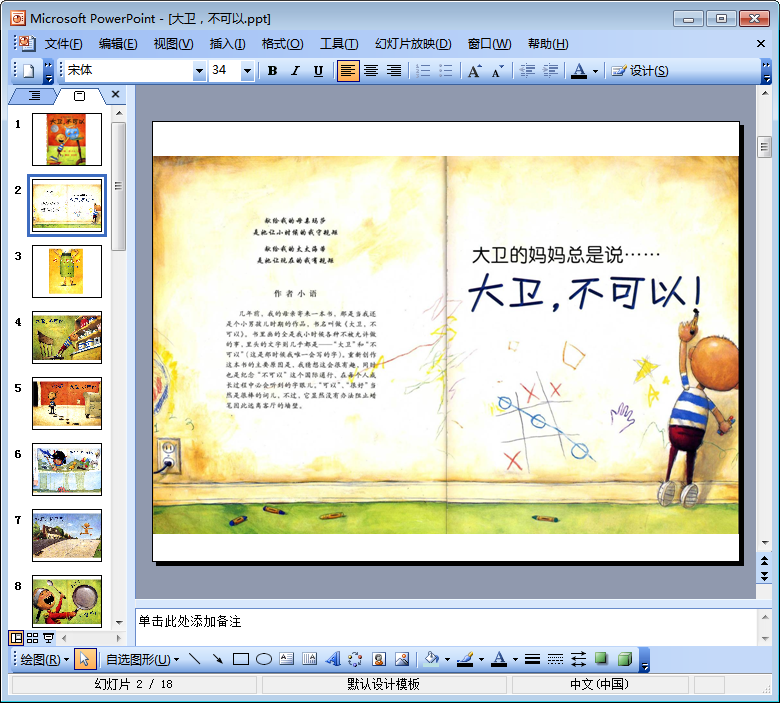Open the 格式(O) menu
The width and height of the screenshot is (780, 703).
(283, 44)
